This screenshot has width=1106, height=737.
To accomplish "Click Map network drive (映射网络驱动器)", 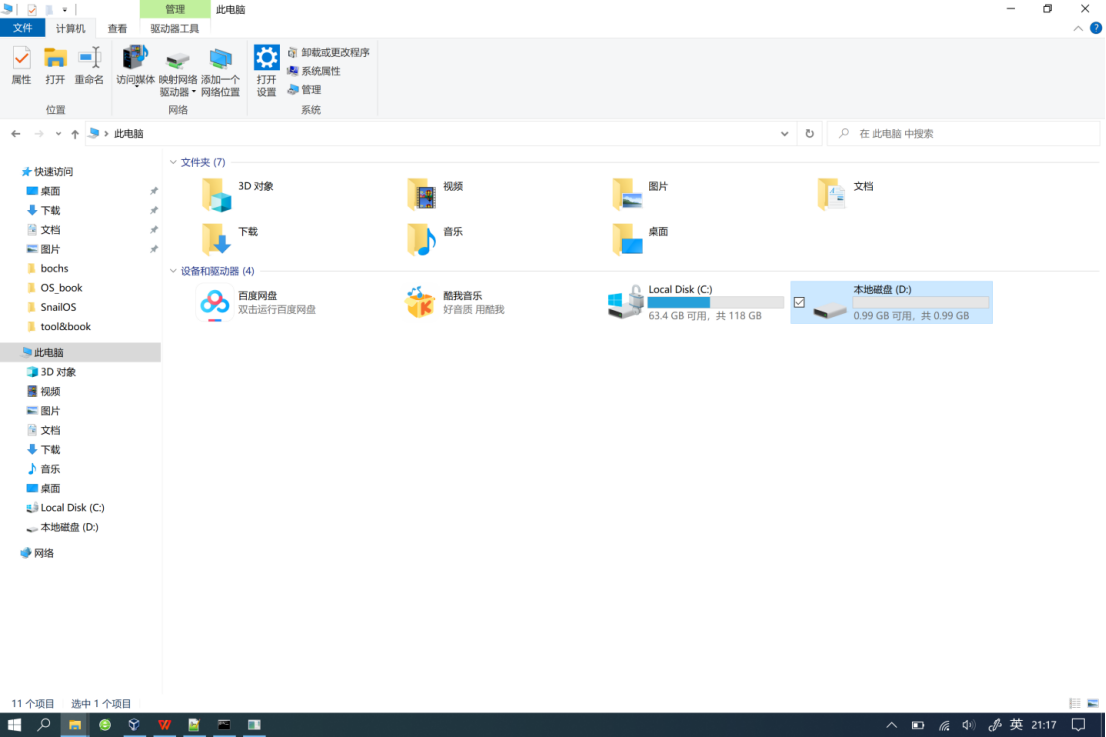I will tap(178, 72).
